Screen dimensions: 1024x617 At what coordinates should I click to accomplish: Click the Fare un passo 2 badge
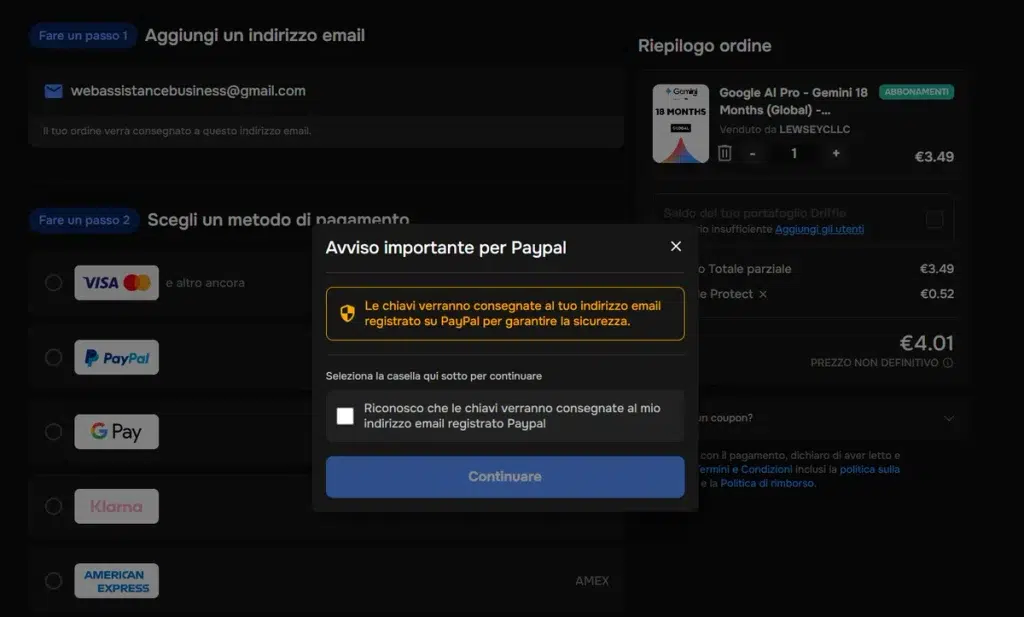(84, 221)
